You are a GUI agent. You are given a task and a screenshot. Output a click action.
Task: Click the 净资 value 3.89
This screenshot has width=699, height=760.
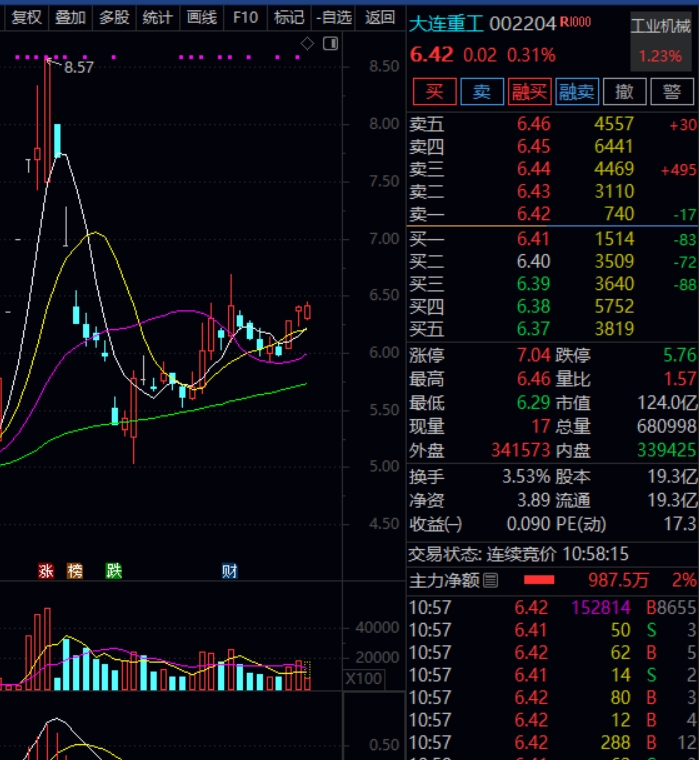tap(533, 500)
